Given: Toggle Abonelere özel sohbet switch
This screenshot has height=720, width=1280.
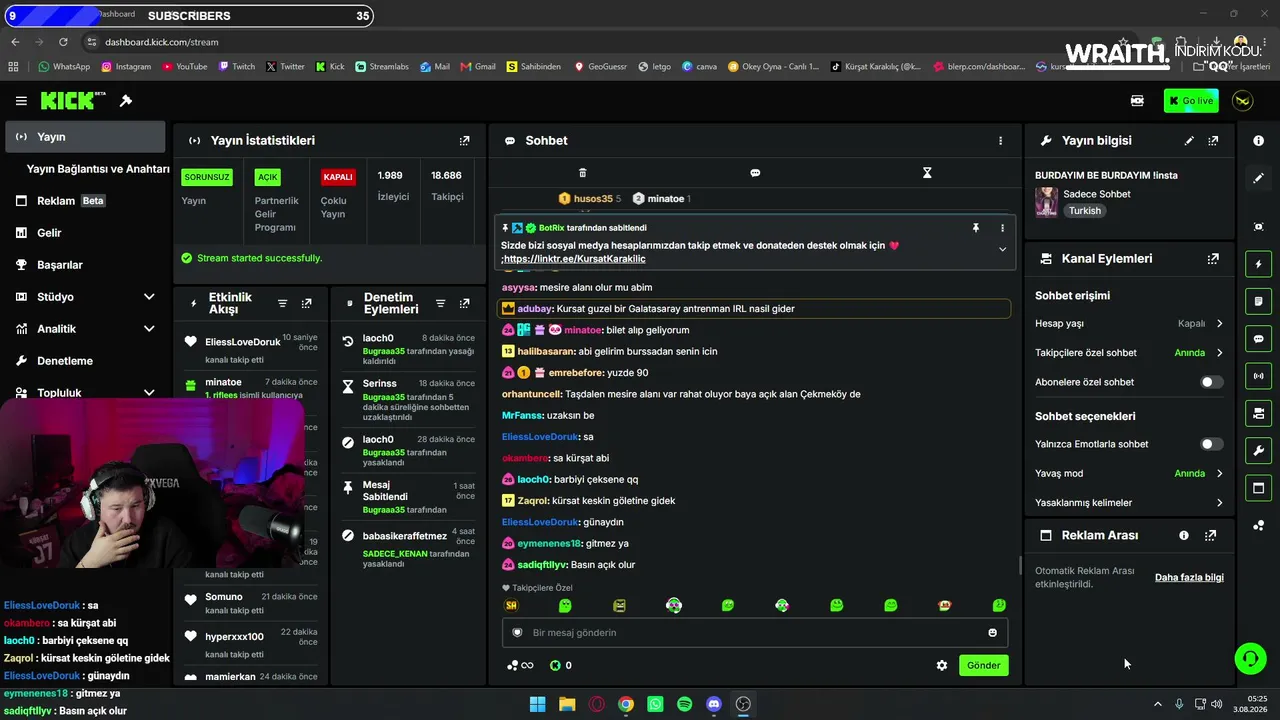Looking at the screenshot, I should pos(1211,382).
